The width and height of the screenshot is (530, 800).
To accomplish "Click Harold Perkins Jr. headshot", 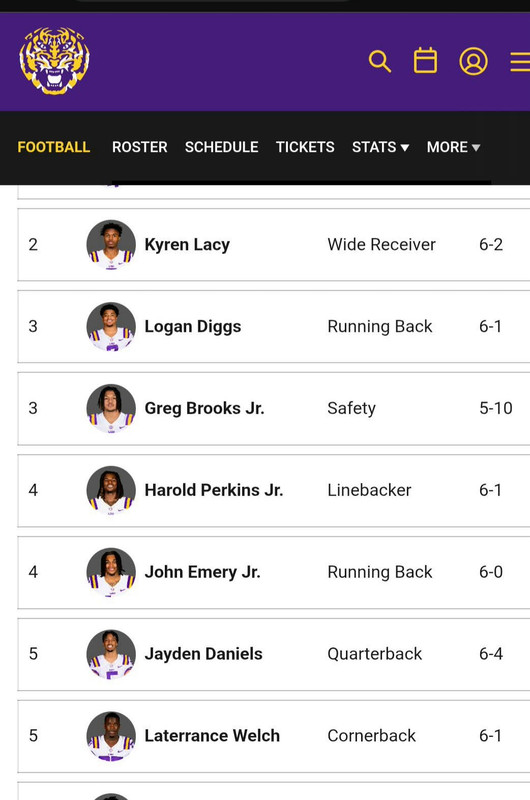I will (111, 490).
